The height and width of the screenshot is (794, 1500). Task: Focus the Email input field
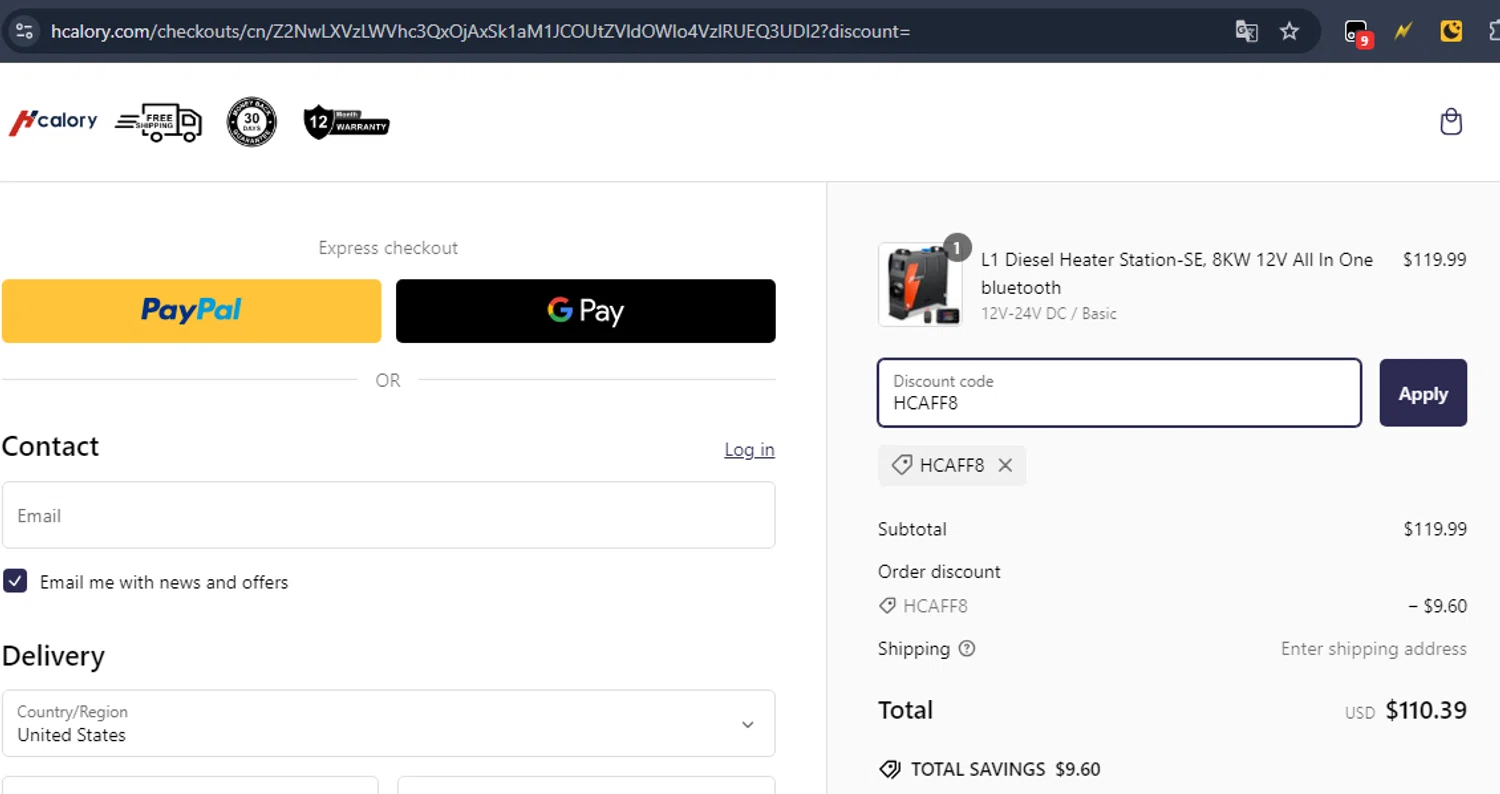(x=388, y=515)
